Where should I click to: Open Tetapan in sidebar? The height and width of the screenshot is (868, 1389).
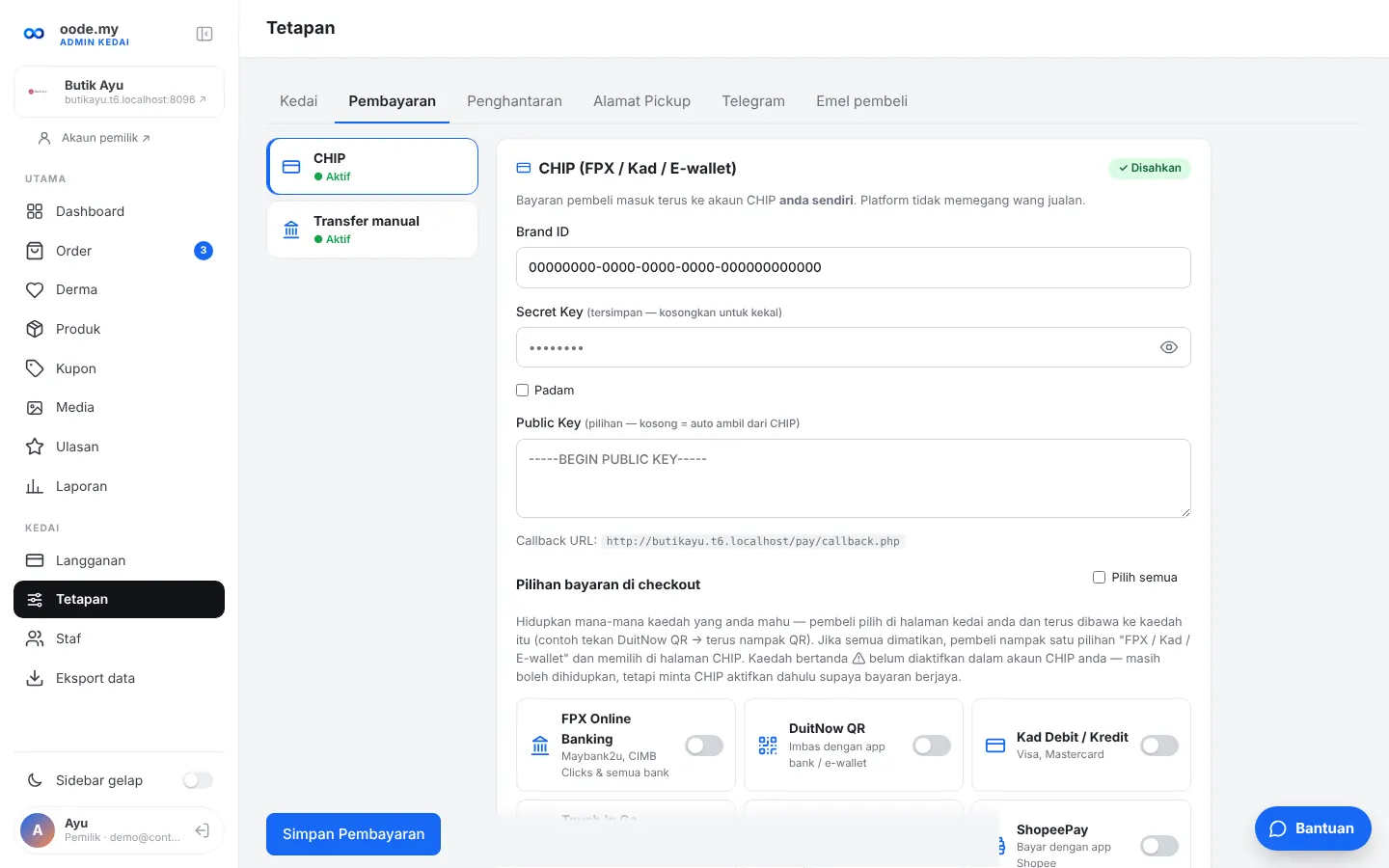[119, 599]
